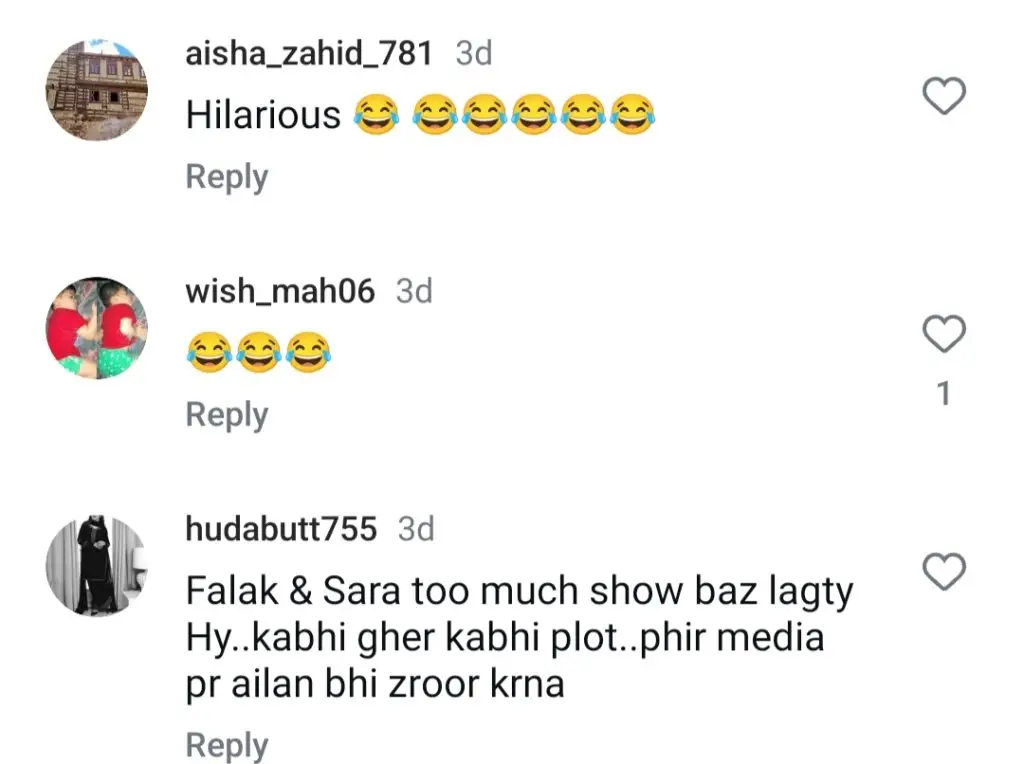
Task: Open the aisha_zahid_781 username link
Action: click(x=309, y=54)
